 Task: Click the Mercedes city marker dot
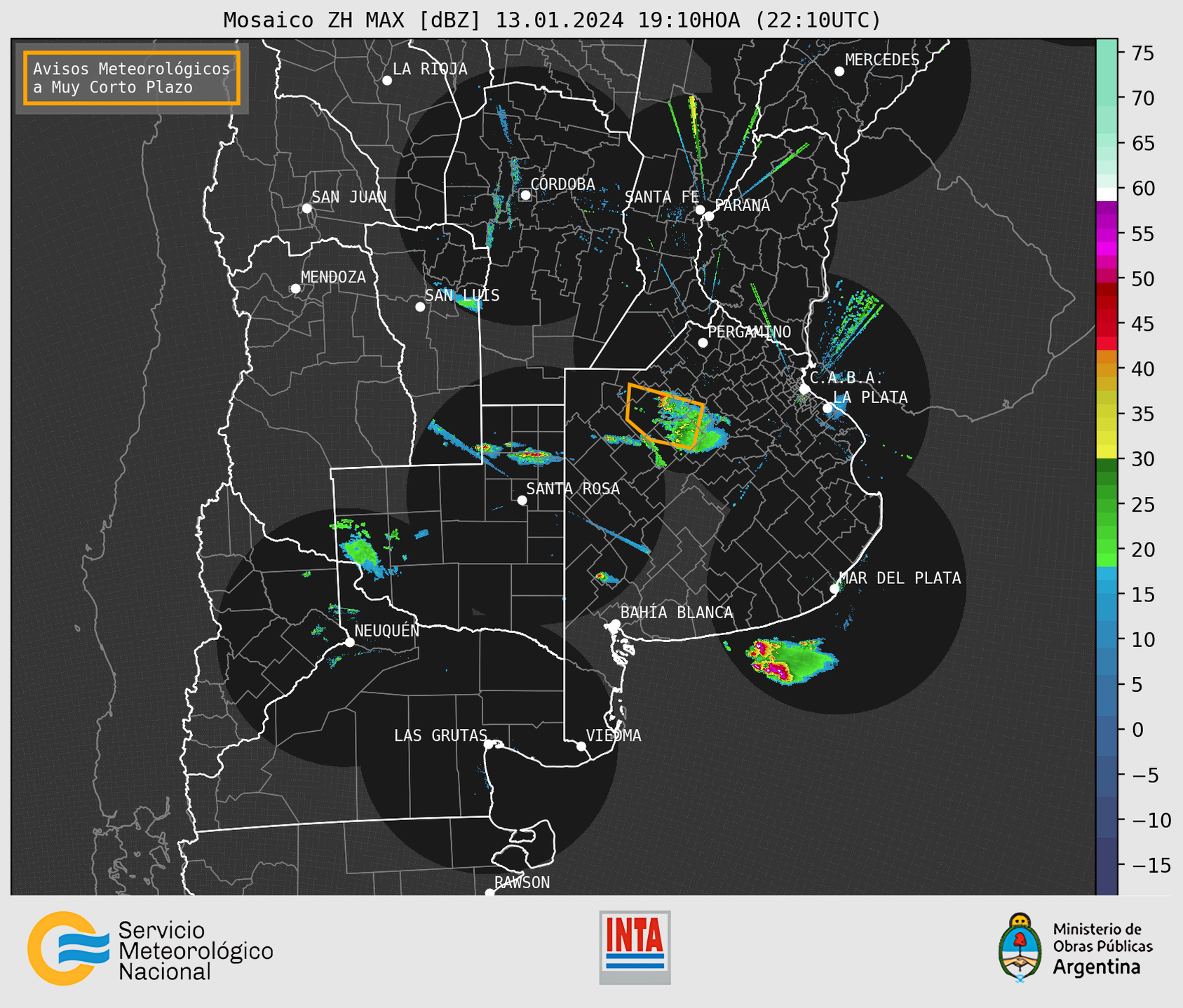click(839, 71)
